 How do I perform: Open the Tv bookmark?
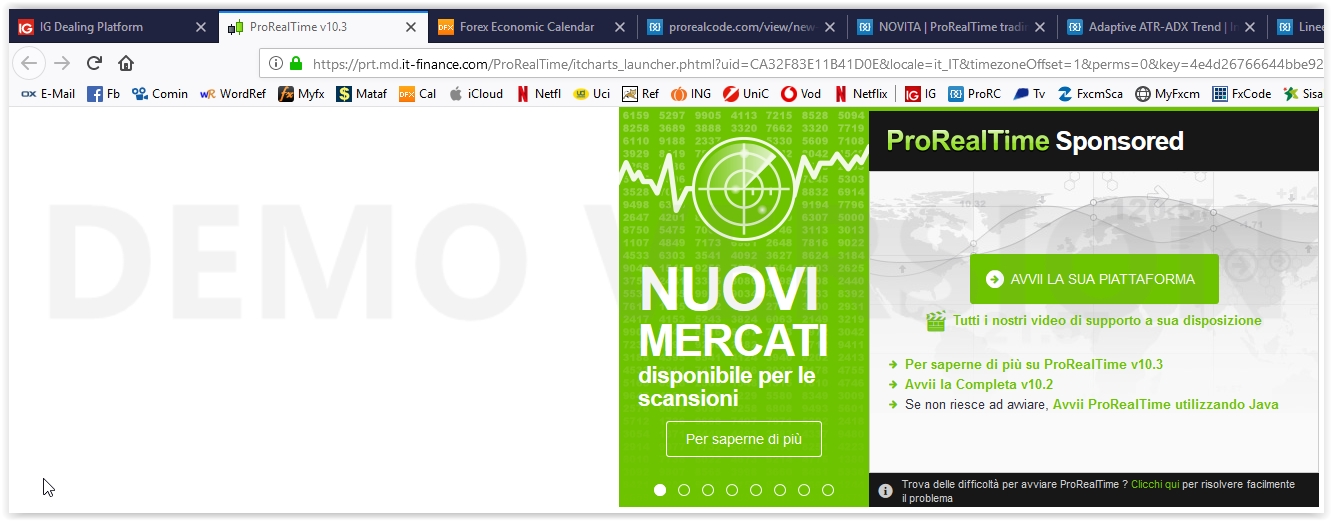tap(1029, 94)
